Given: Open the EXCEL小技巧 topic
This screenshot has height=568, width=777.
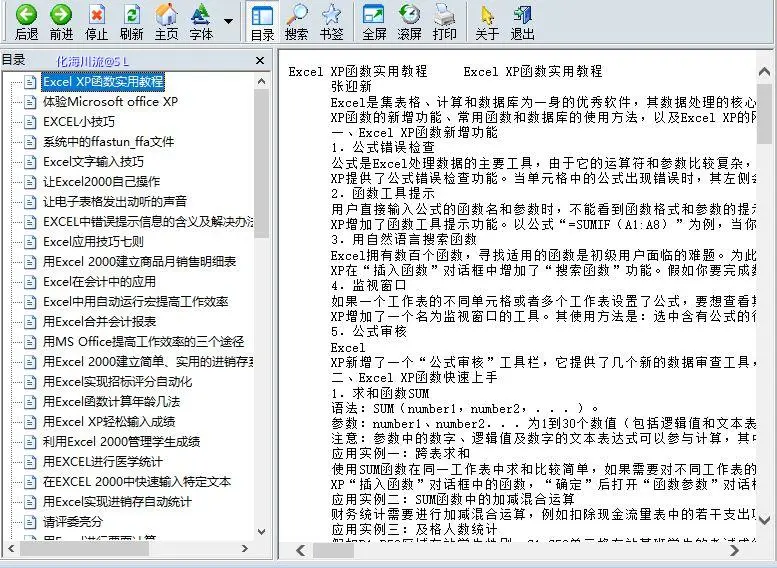Looking at the screenshot, I should point(78,121).
